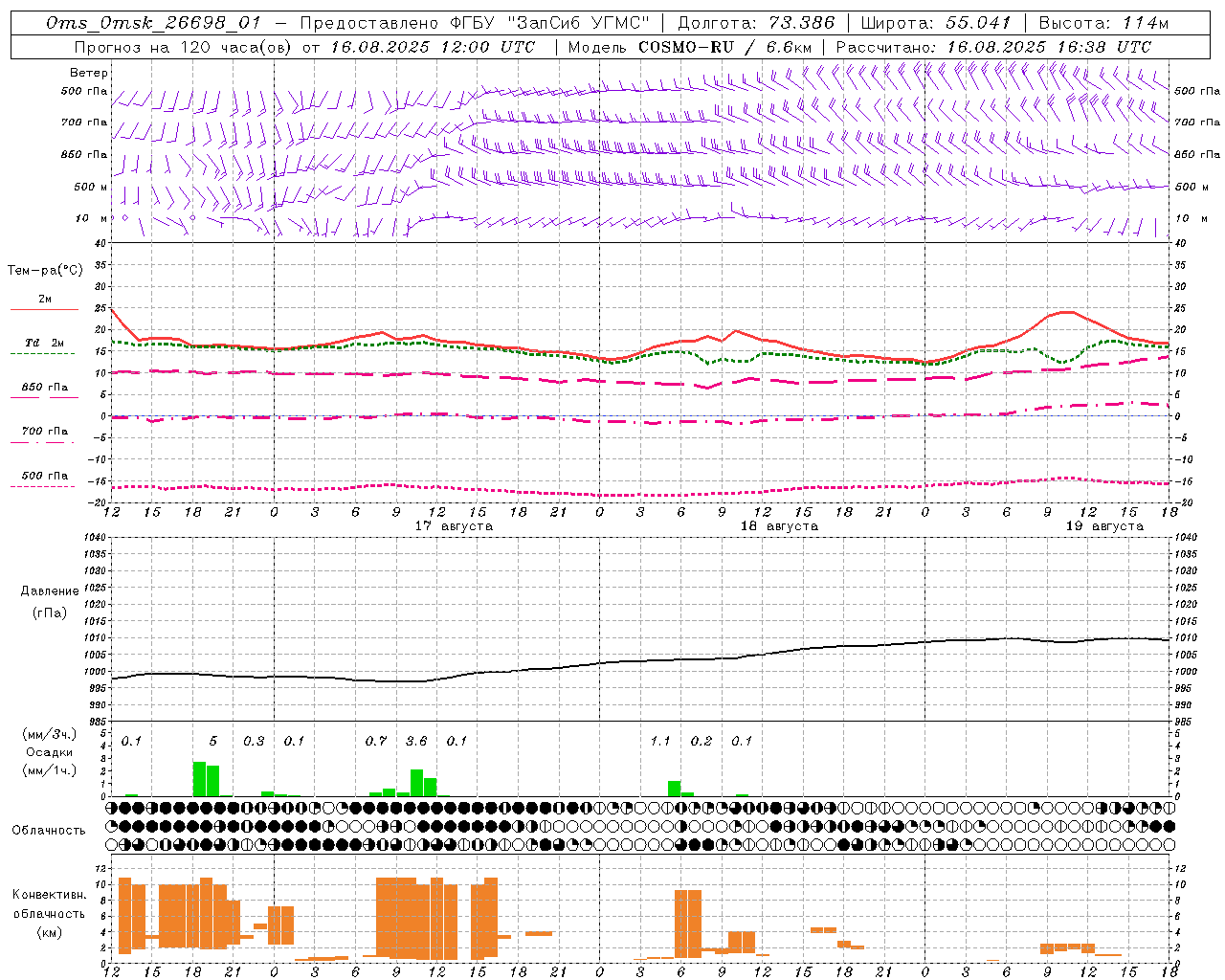
Task: Click the Осадки panel label
Action: 50,752
